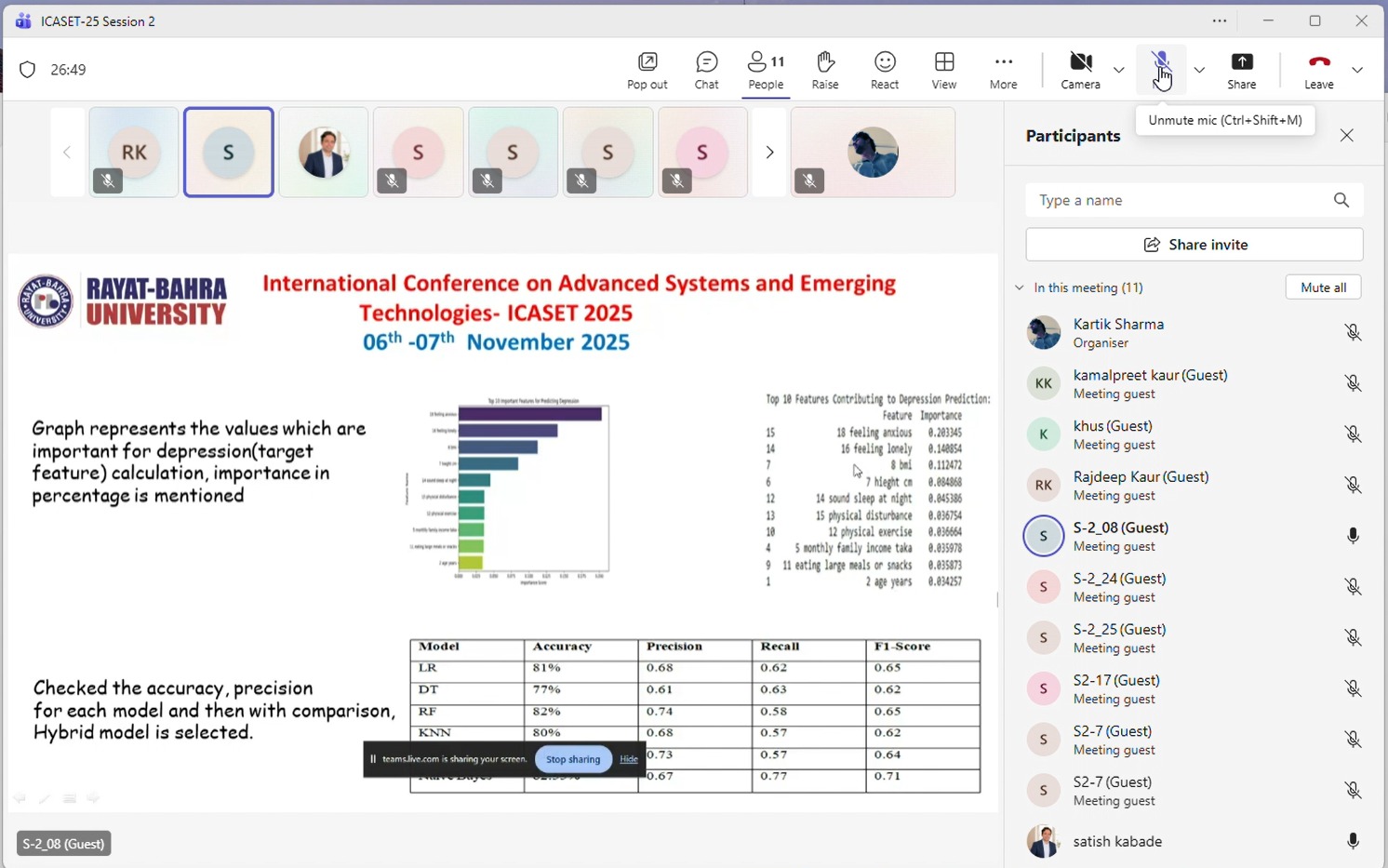Raise your hand
This screenshot has height=868, width=1388.
click(824, 71)
